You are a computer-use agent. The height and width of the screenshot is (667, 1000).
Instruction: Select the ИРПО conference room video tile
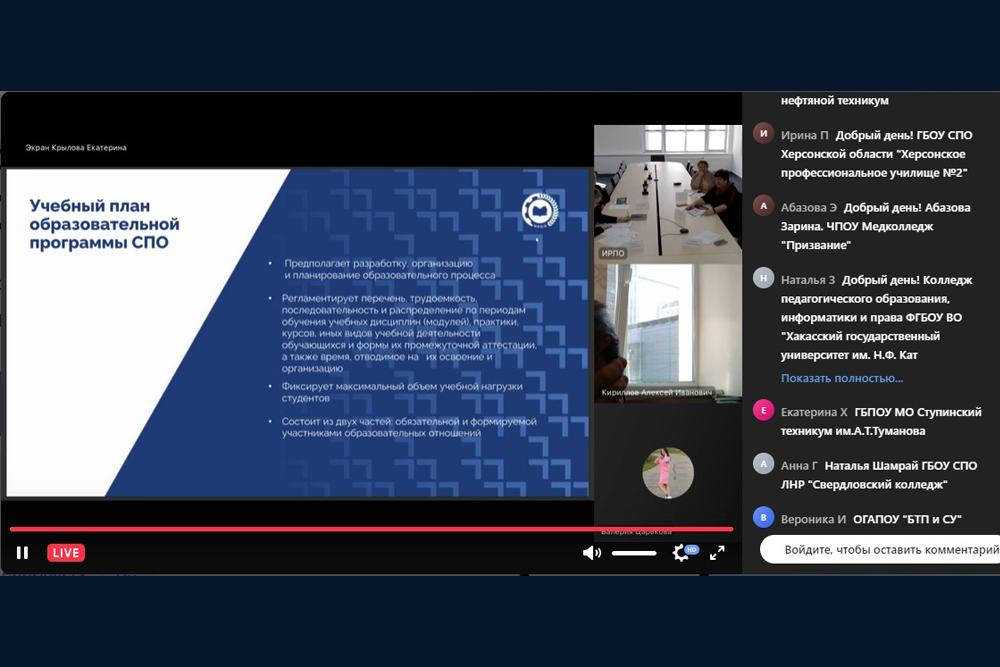[x=668, y=194]
